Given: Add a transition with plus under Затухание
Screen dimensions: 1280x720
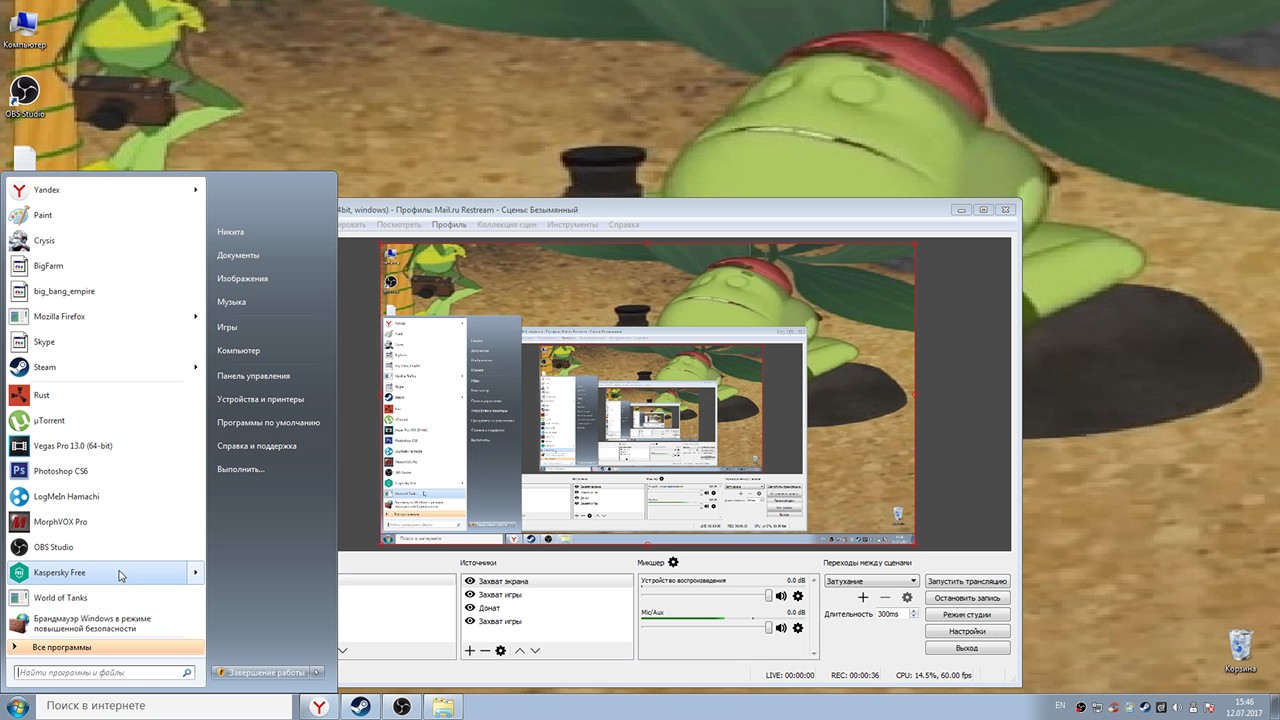Looking at the screenshot, I should [863, 598].
